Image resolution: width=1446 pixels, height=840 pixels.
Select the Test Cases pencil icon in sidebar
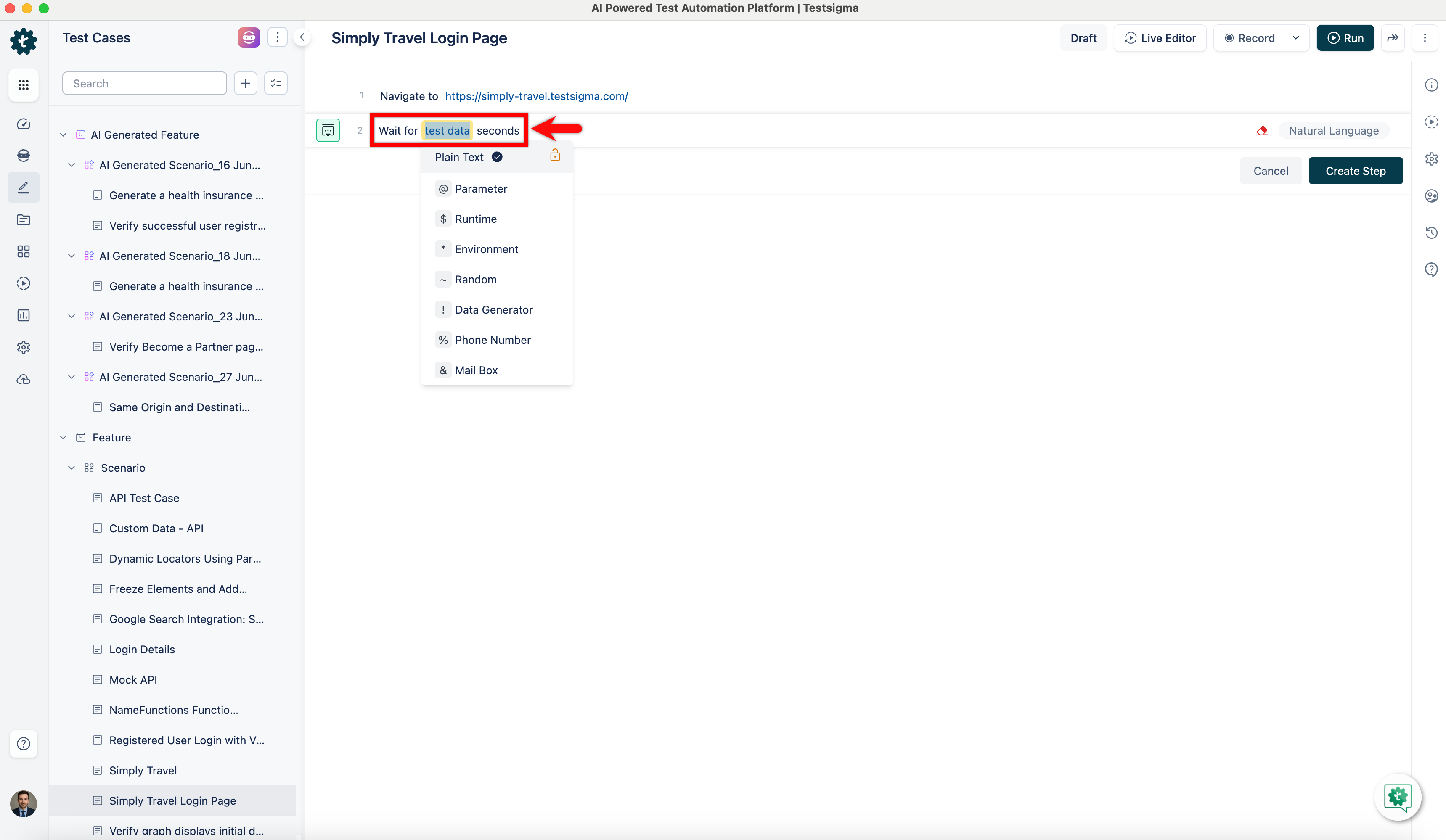(24, 188)
